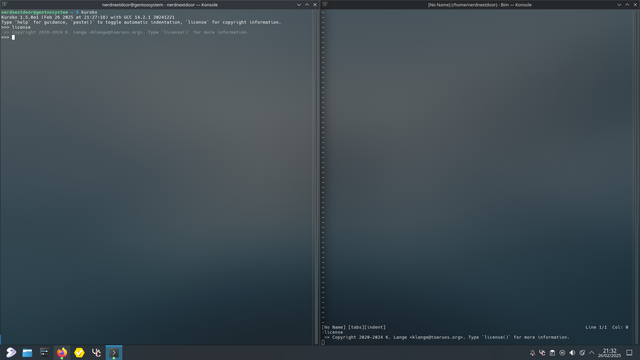640x360 pixels.
Task: Open the network connections tray icon
Action: pyautogui.click(x=562, y=353)
